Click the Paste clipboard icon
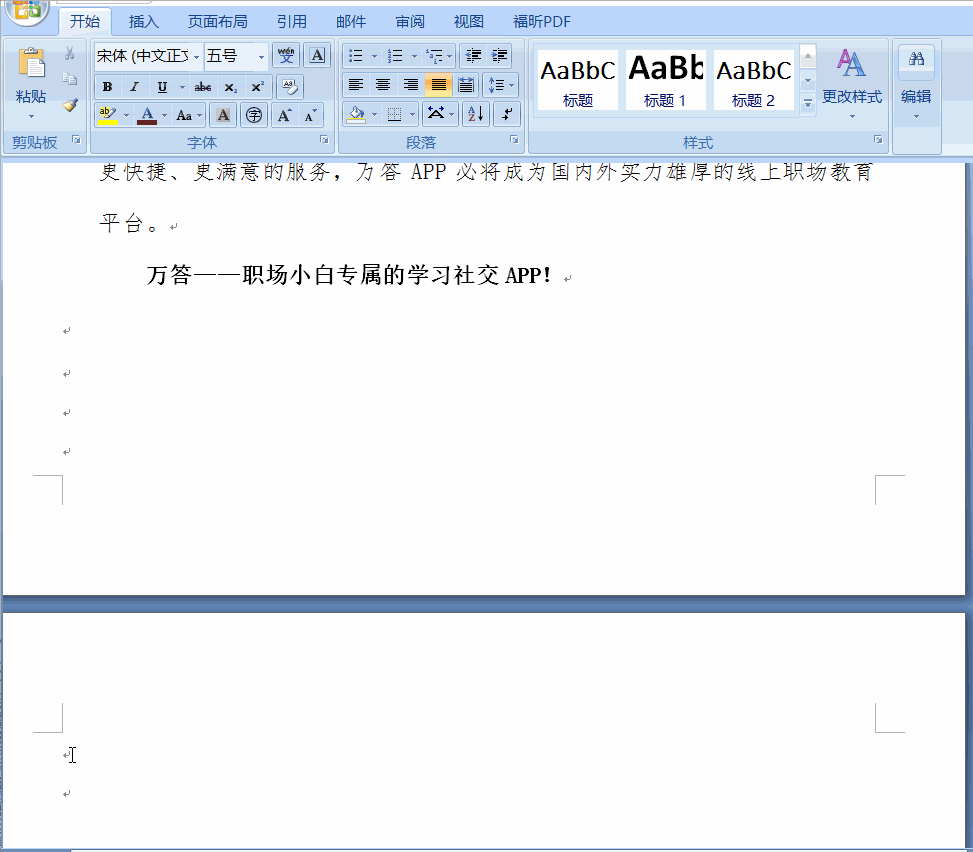 point(31,63)
